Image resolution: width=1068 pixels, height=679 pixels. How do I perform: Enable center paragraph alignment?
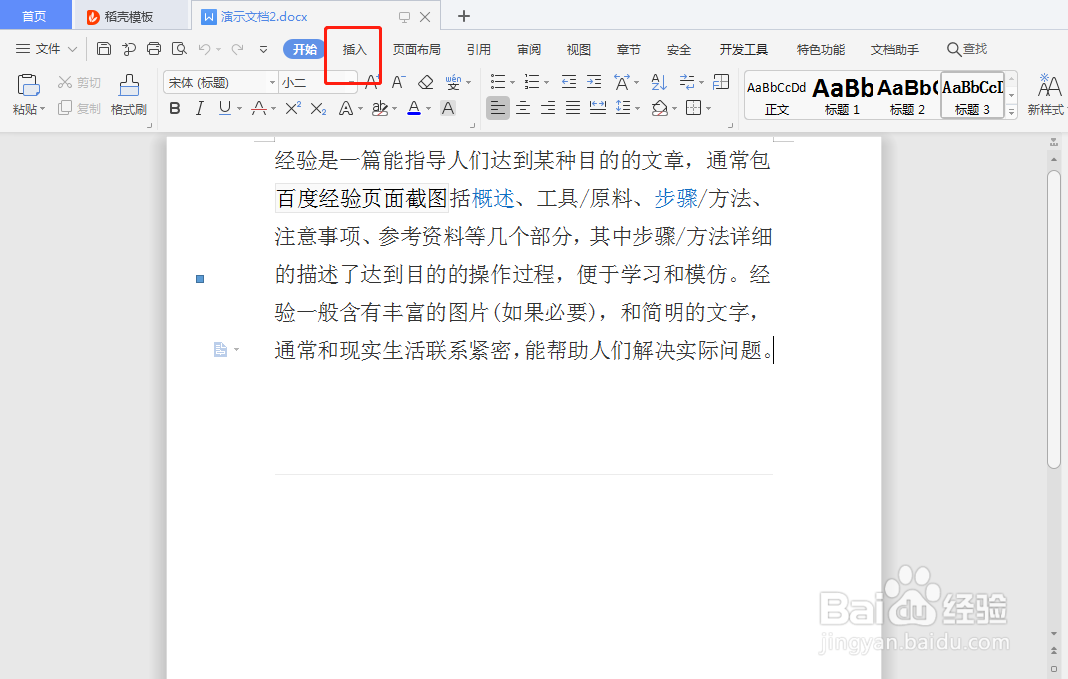522,107
